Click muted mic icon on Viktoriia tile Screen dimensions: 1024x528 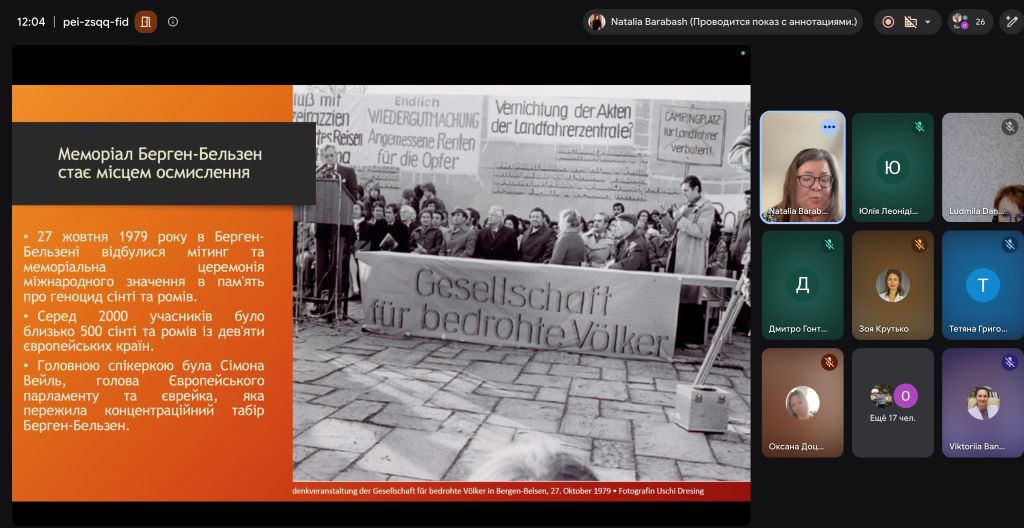(x=1010, y=362)
